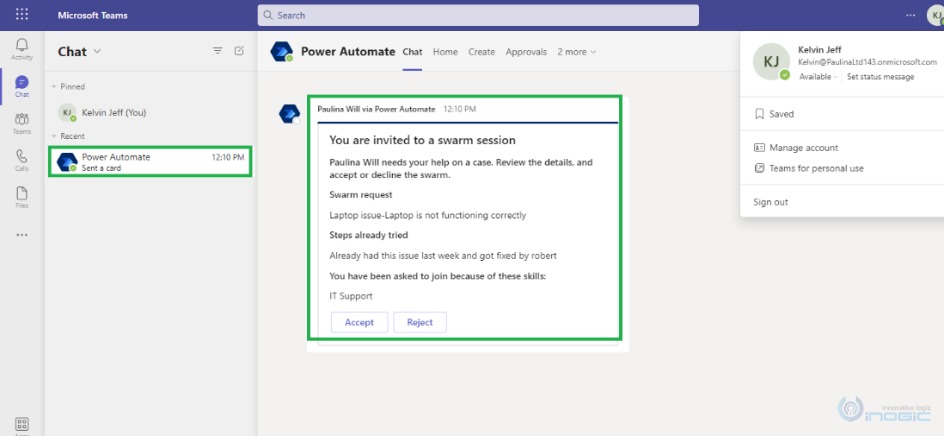Open the Power Automate recent chat
The width and height of the screenshot is (944, 436).
pos(150,161)
